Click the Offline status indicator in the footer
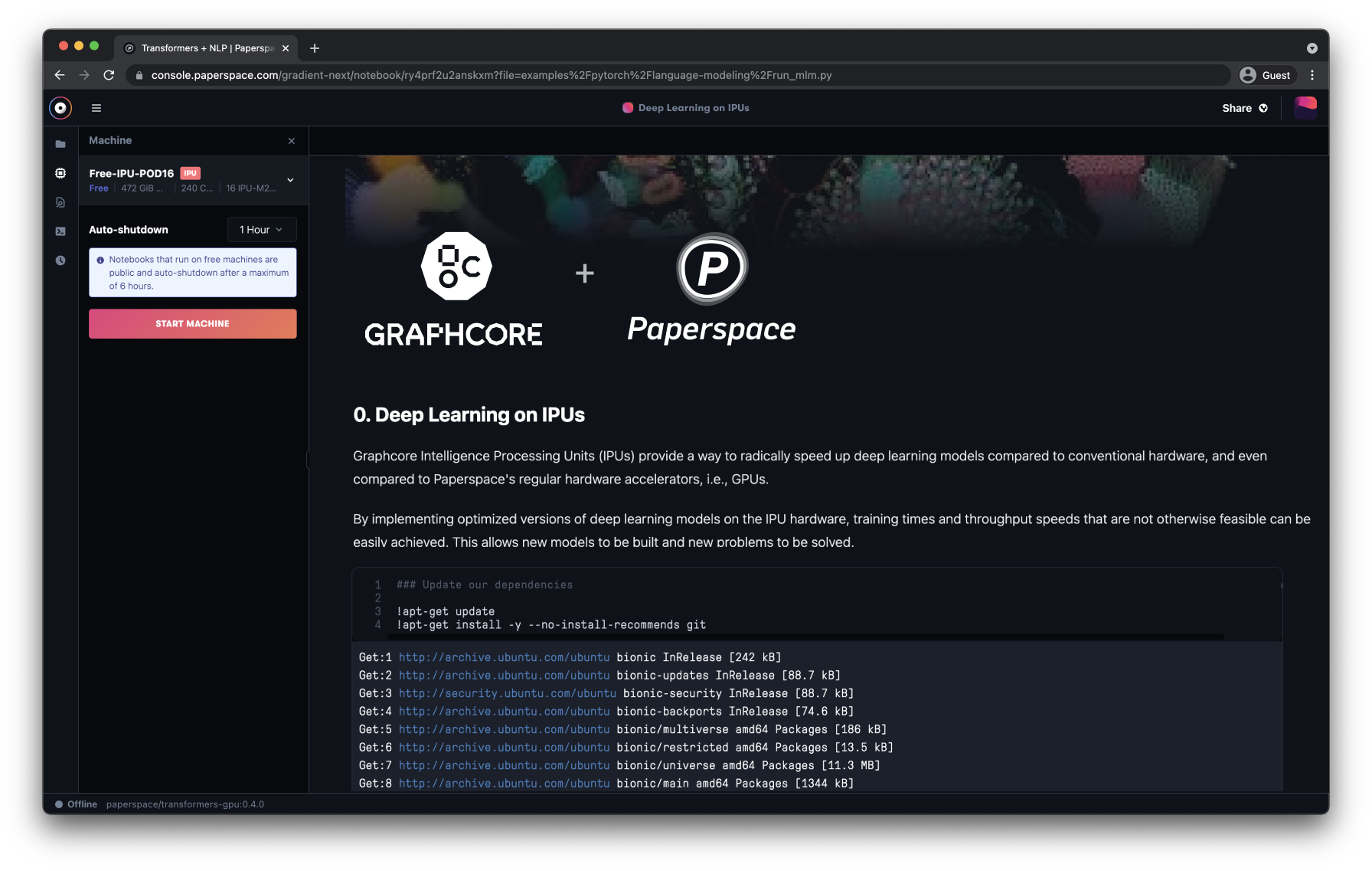The image size is (1372, 871). pyautogui.click(x=77, y=804)
